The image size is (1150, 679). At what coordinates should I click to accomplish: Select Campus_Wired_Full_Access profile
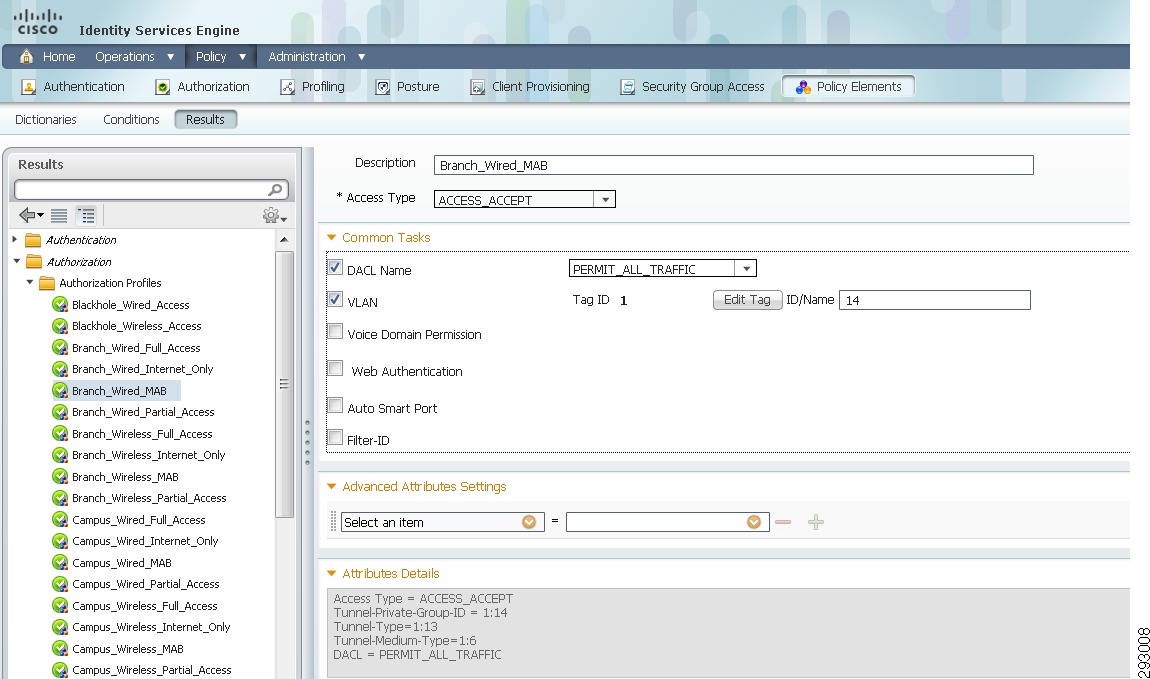coord(139,520)
